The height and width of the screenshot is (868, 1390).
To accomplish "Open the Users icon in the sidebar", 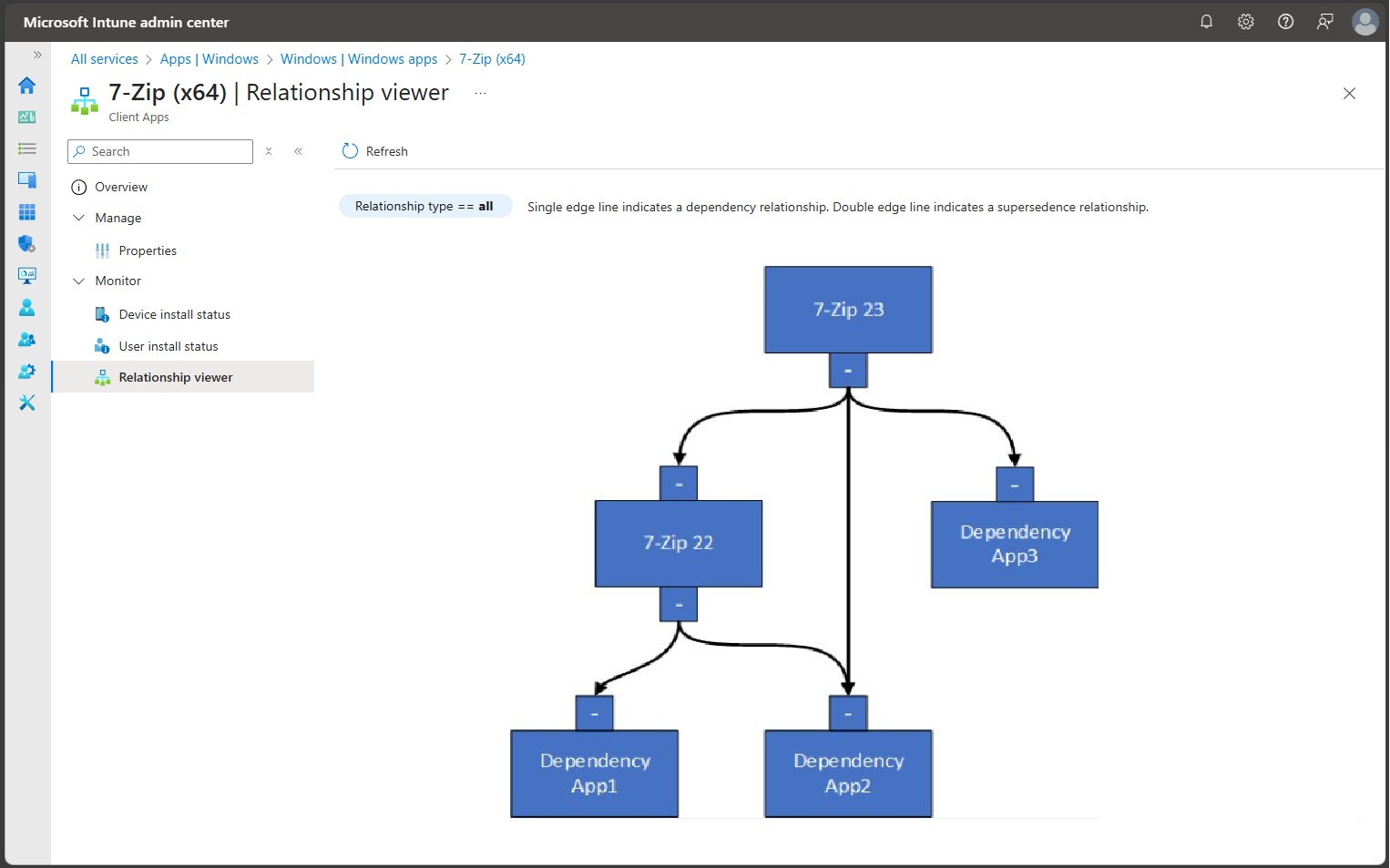I will pyautogui.click(x=27, y=307).
